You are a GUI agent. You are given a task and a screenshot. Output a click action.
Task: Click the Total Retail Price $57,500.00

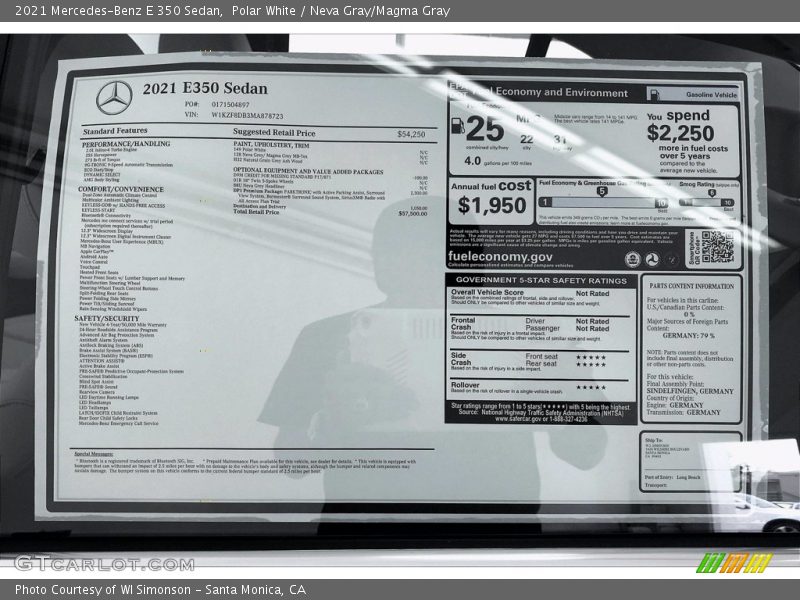413,214
